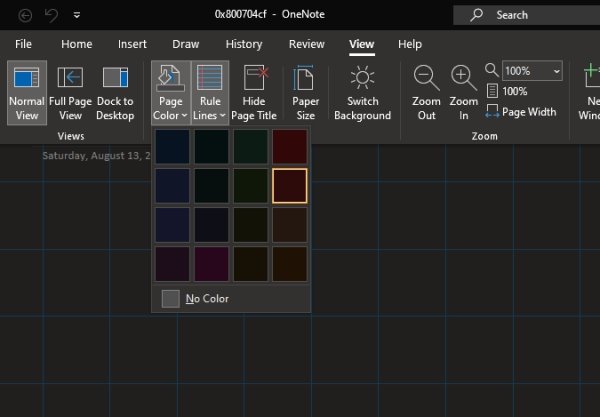Click Hide Page Title icon

254,79
